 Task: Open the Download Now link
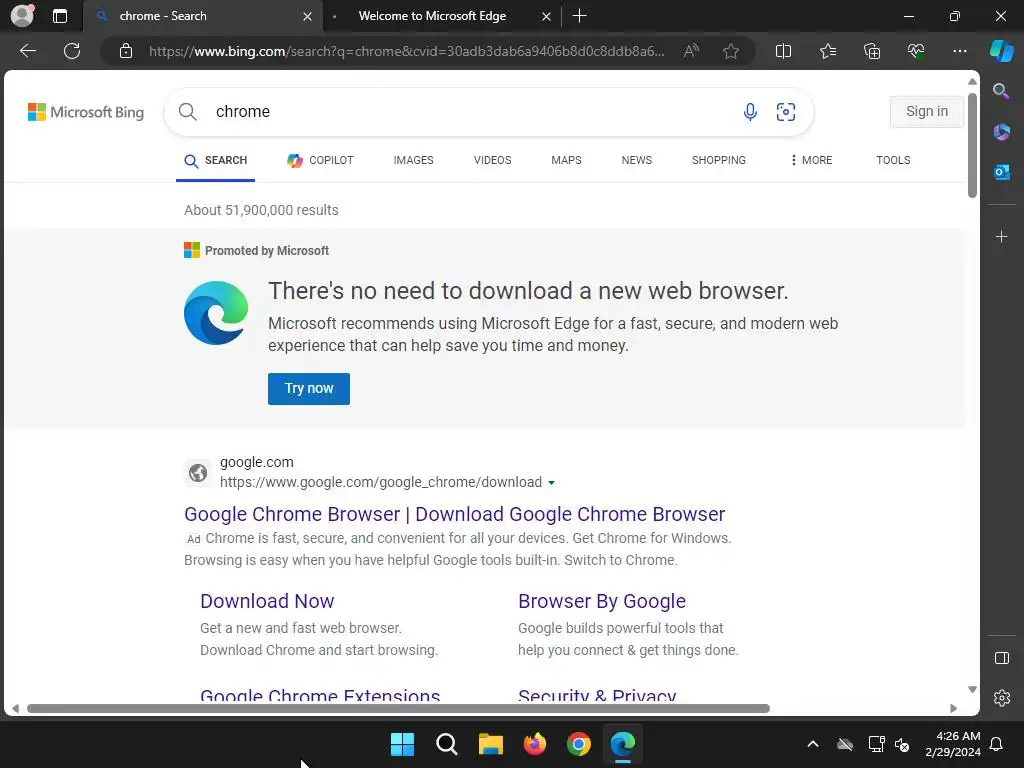click(x=267, y=601)
